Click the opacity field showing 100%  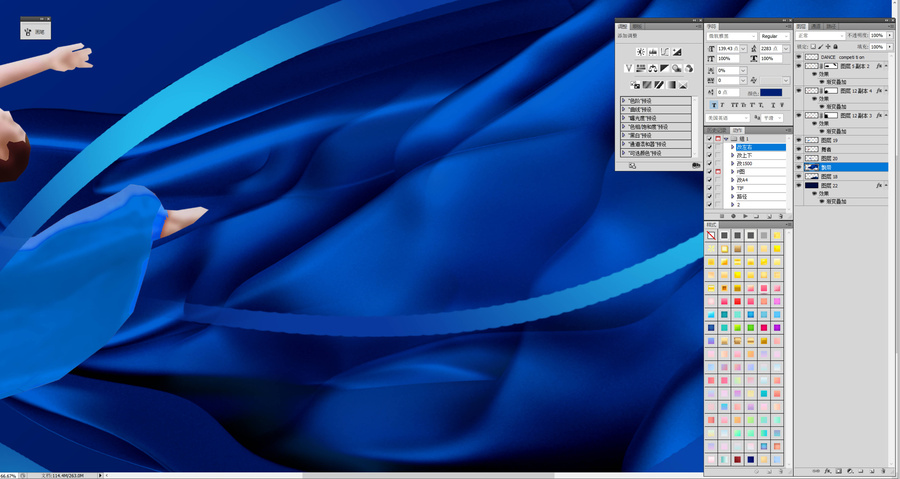877,36
